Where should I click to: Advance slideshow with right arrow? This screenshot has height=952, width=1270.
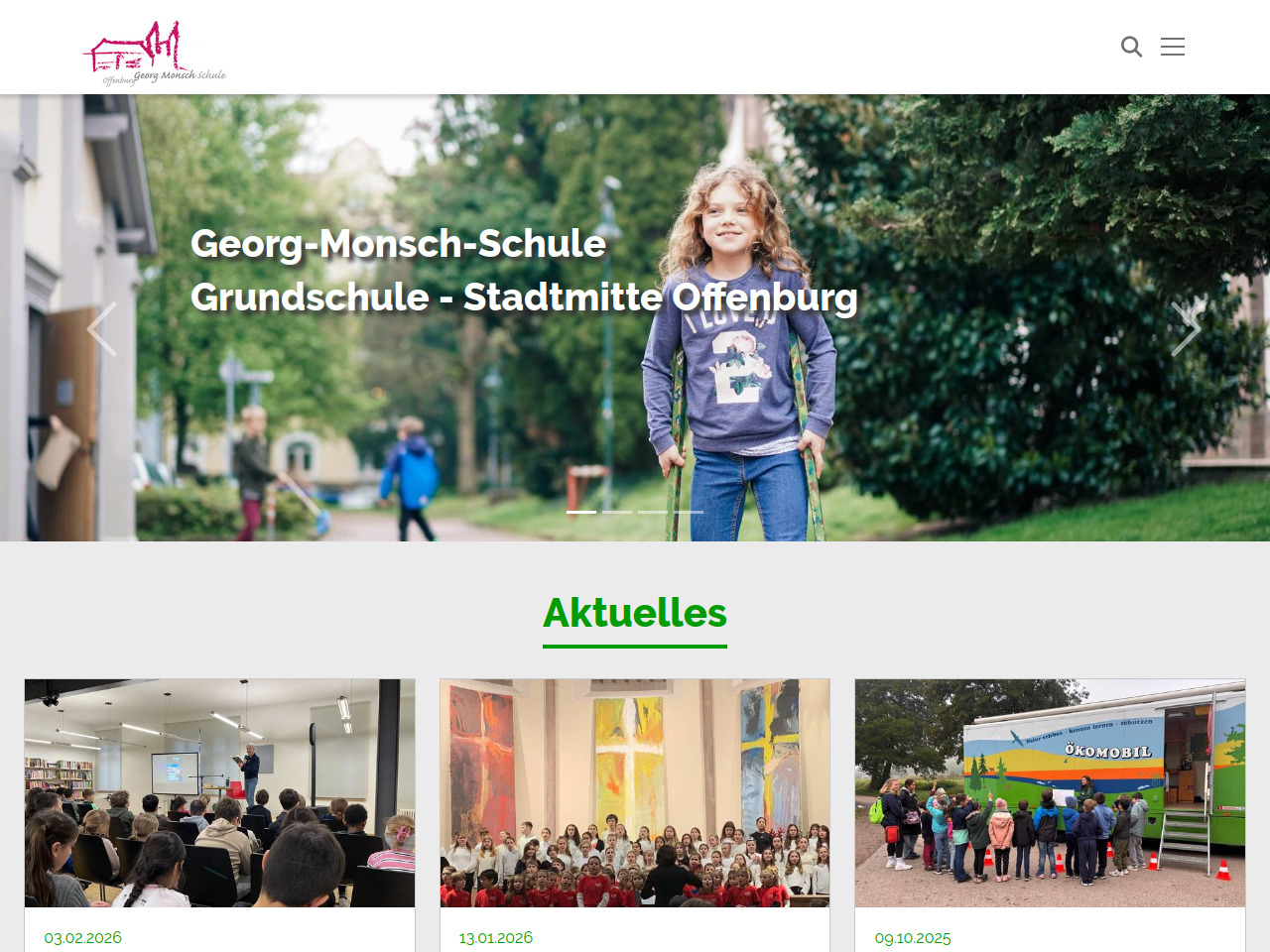point(1186,329)
